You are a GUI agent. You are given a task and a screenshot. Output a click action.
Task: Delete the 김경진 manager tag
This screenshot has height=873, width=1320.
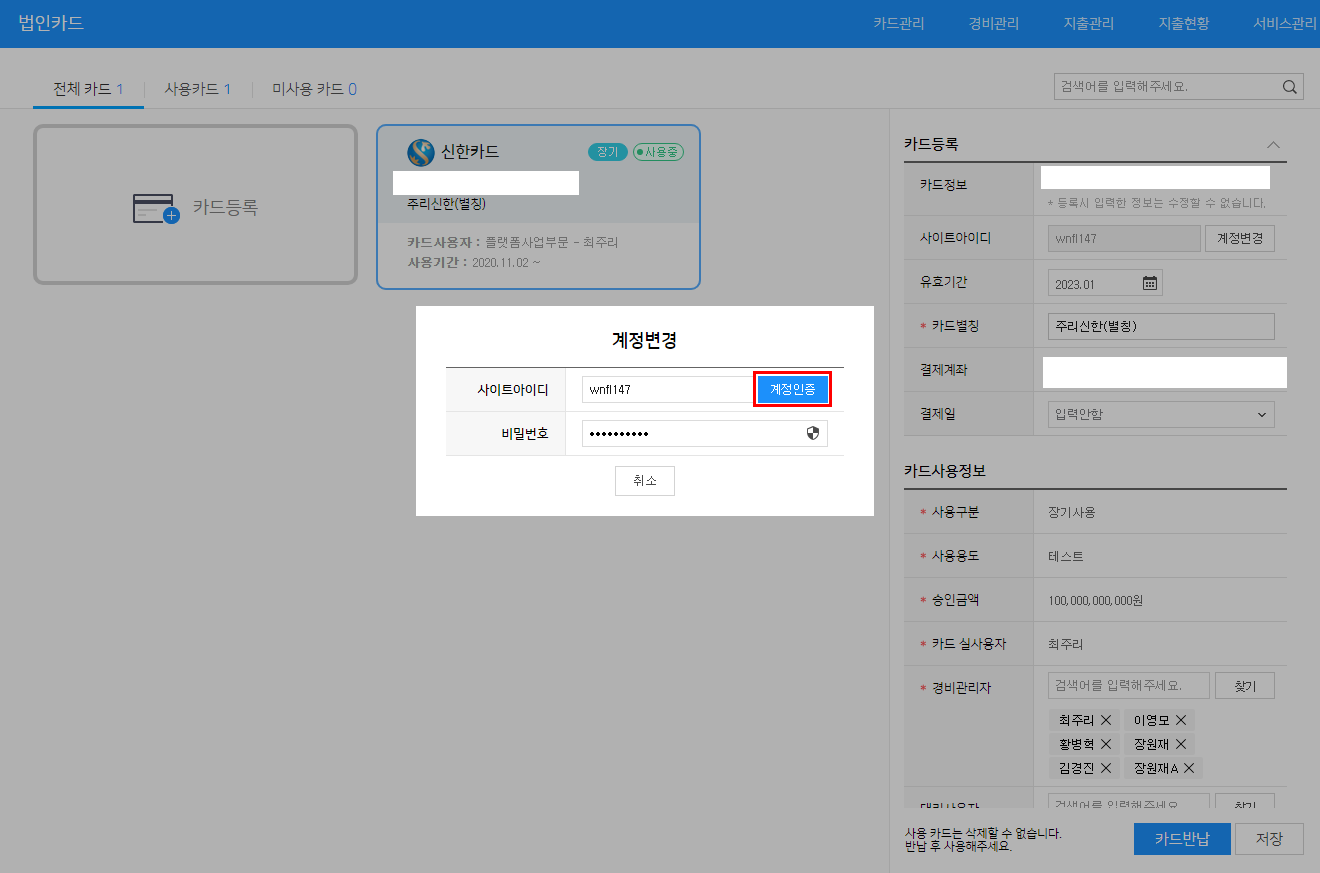point(1104,768)
